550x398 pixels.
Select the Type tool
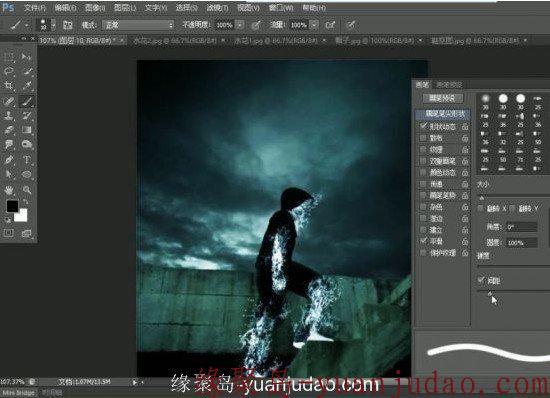pos(27,160)
